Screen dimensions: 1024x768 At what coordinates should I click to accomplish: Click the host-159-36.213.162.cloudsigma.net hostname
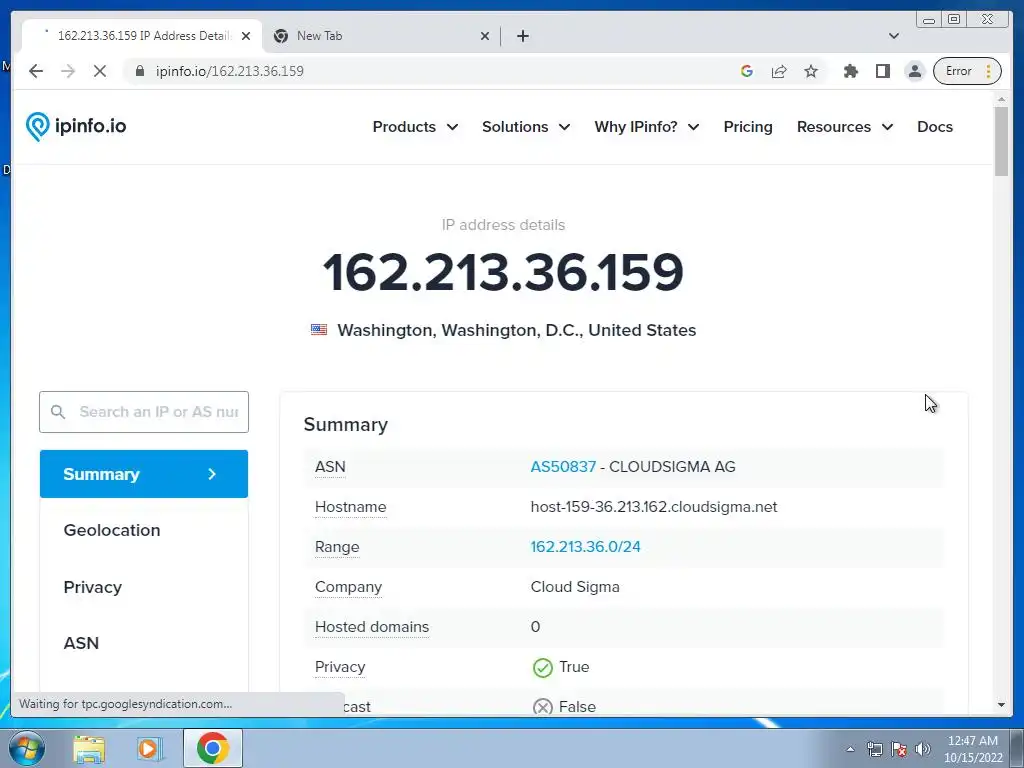(654, 507)
